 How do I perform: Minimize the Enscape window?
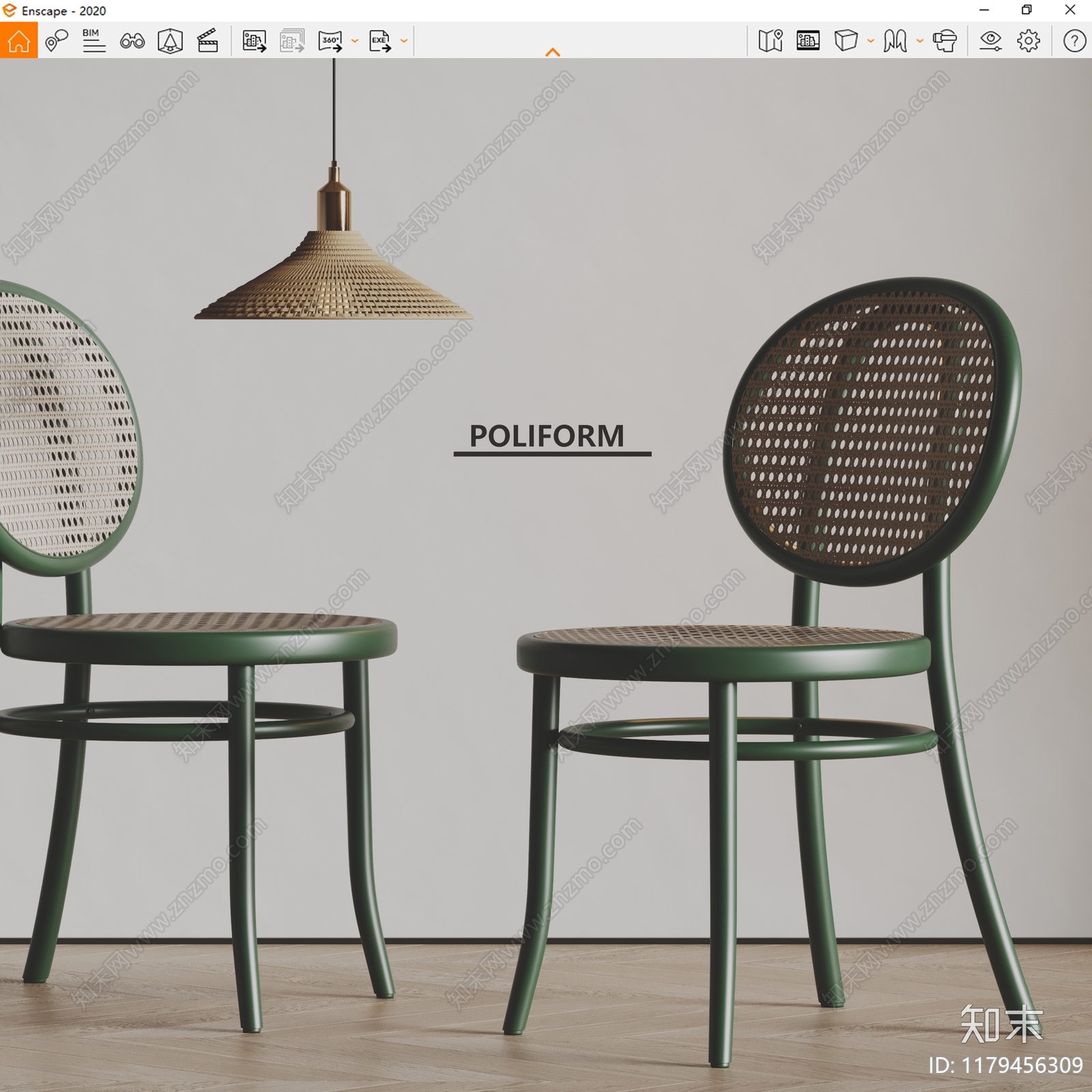(984, 10)
